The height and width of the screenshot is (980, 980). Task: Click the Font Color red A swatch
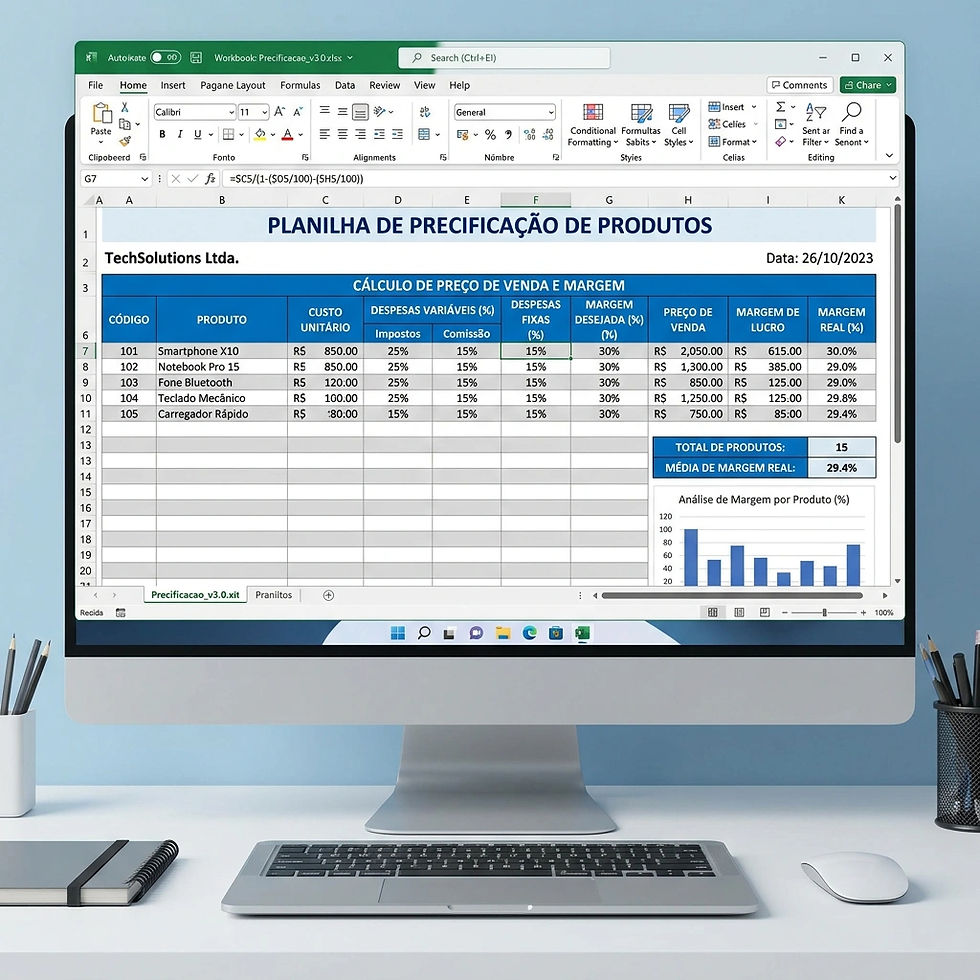288,134
